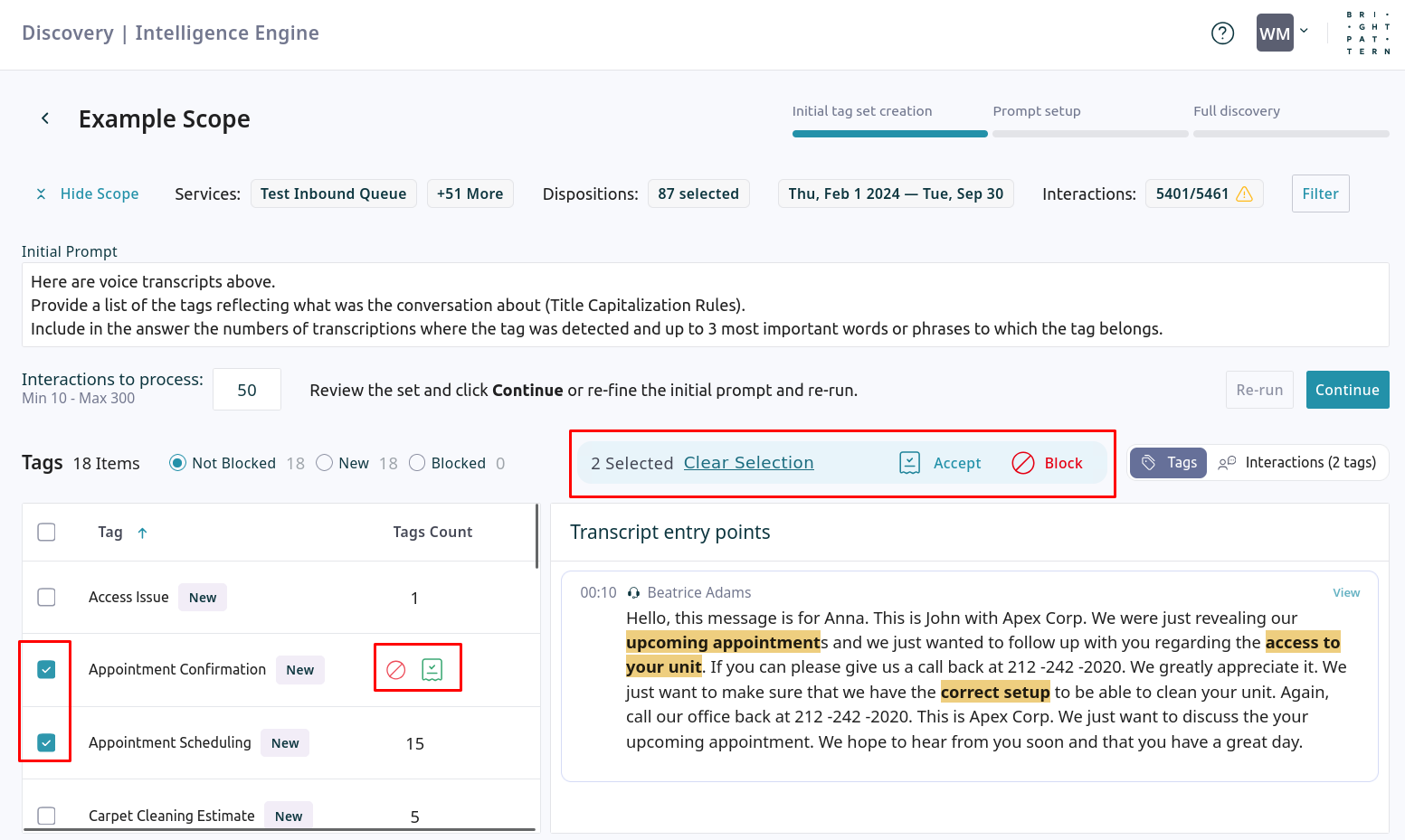Expand the user menu chevron beside WM
The image size is (1405, 840).
[1304, 31]
